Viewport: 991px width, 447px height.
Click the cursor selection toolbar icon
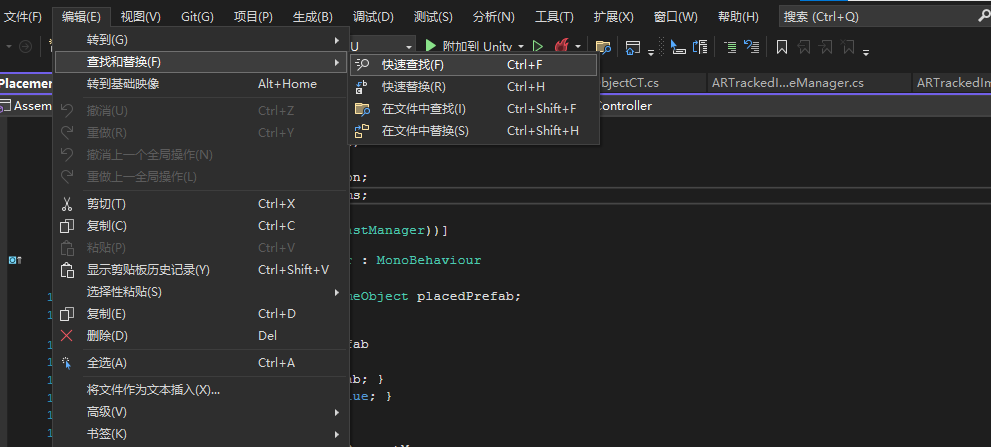[678, 46]
